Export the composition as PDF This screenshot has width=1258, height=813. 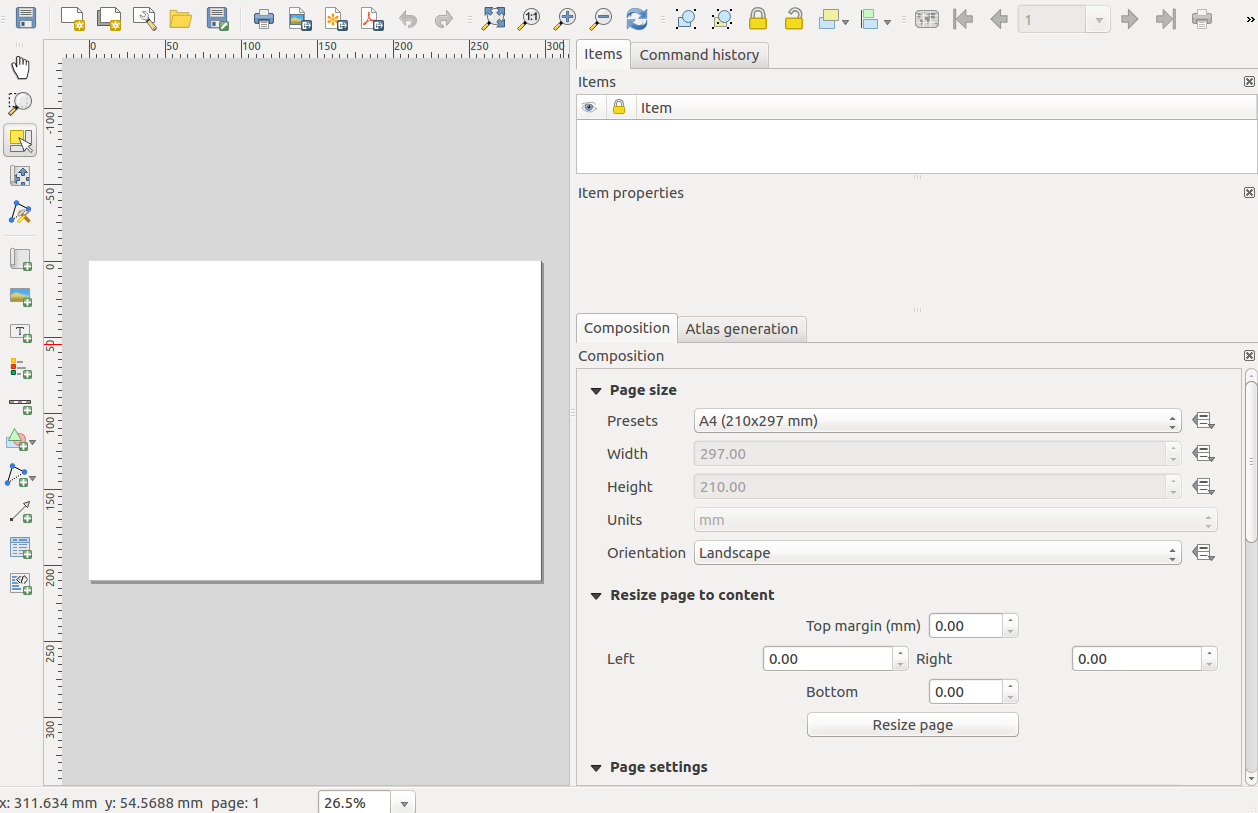(x=372, y=18)
